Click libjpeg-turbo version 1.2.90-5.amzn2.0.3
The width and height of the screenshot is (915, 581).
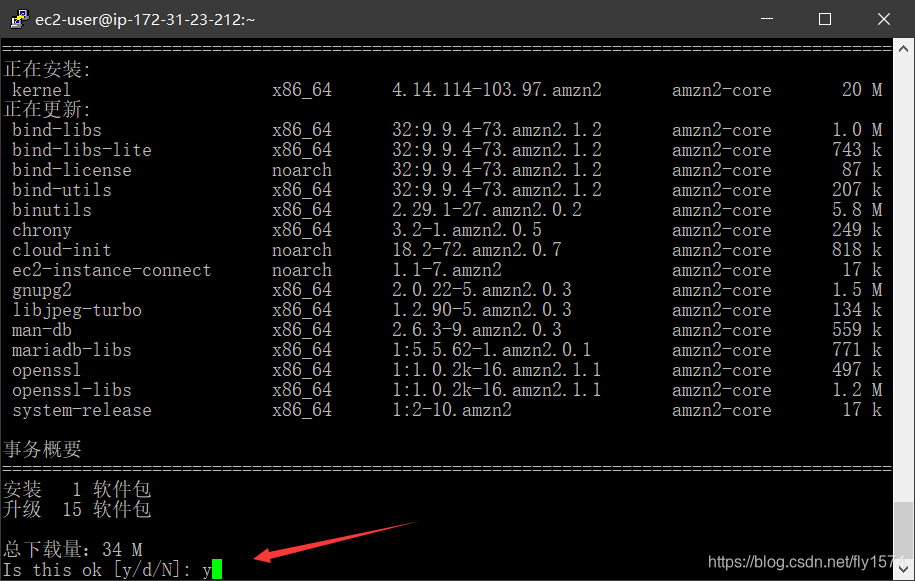(x=481, y=310)
